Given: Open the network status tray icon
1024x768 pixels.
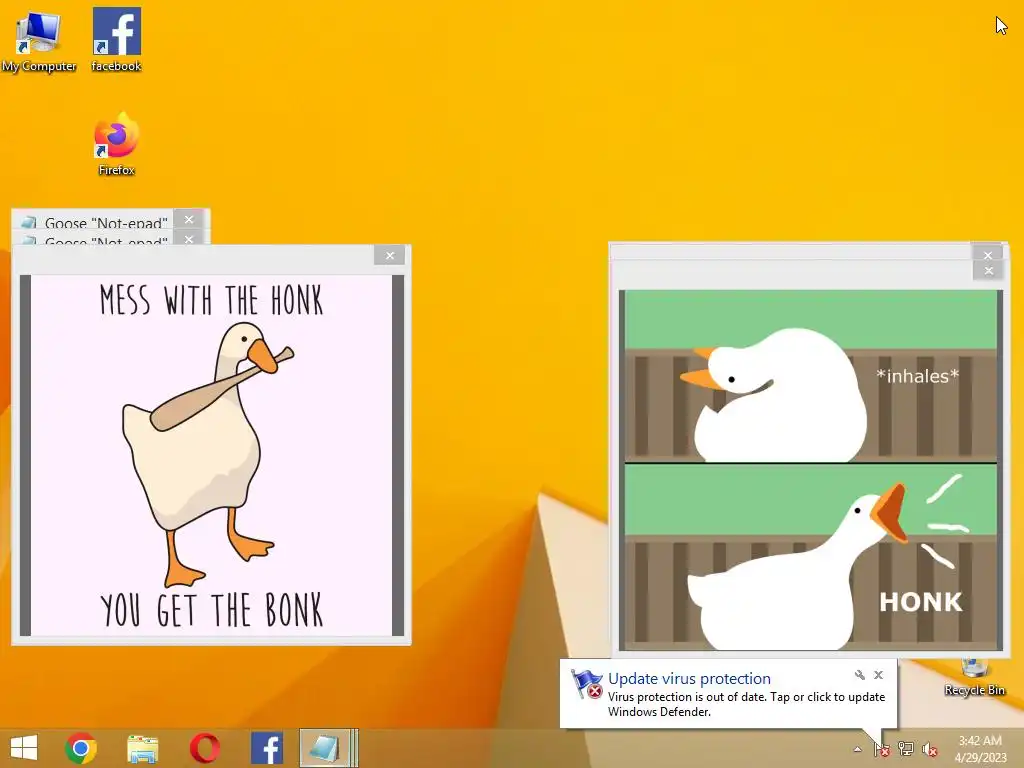Looking at the screenshot, I should (906, 749).
